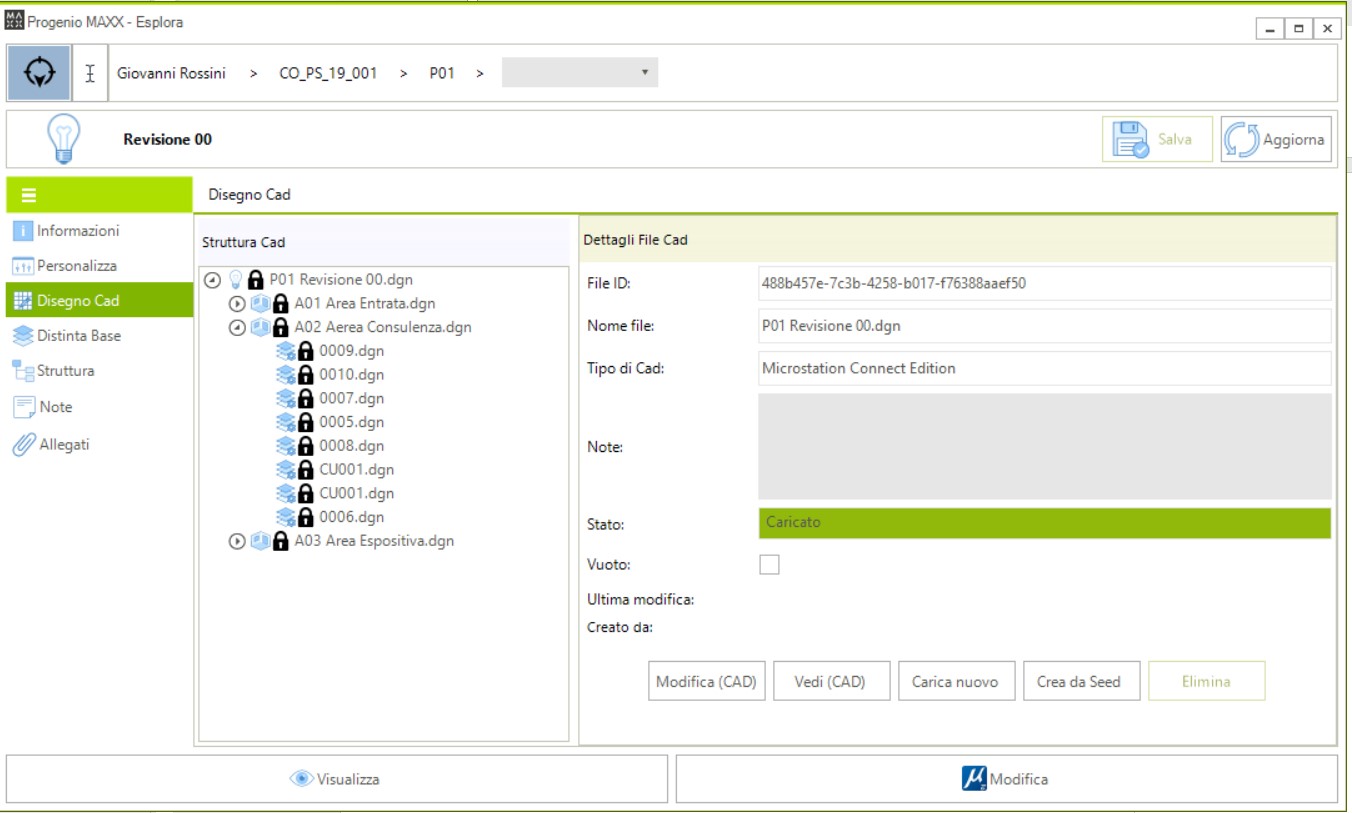Click the Salva button

1158,139
